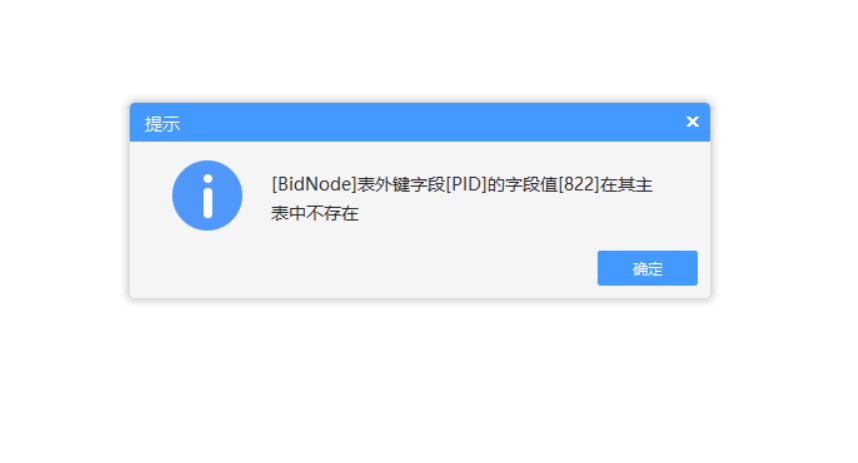The image size is (858, 463).
Task: Click gray dialog body left of 确定
Action: point(383,268)
